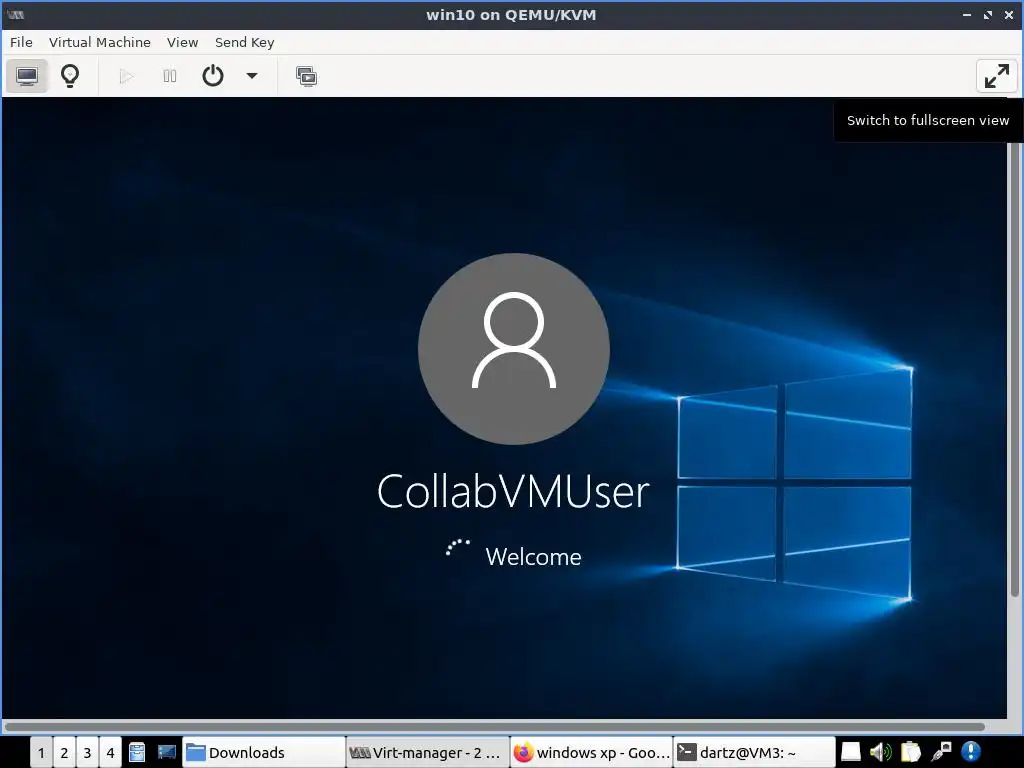Switch to workspace 2 in pager
1024x768 pixels.
point(64,752)
